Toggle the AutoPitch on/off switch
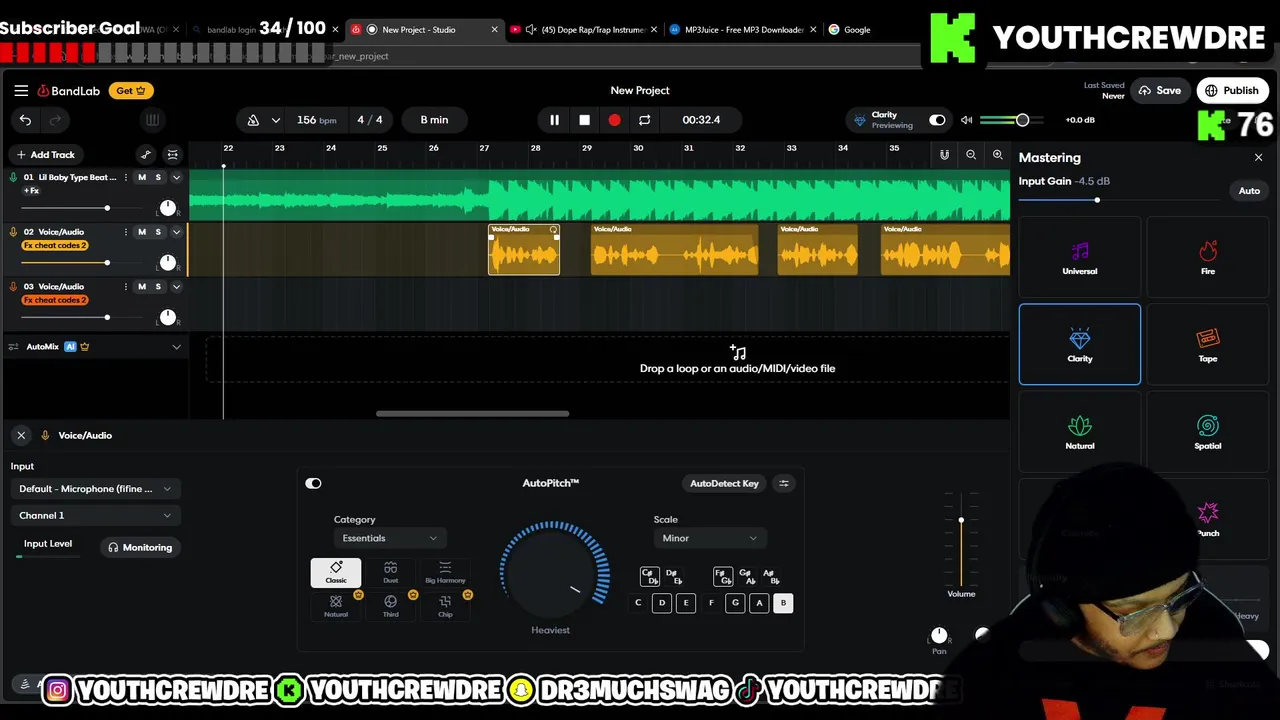The width and height of the screenshot is (1280, 720). (x=313, y=483)
